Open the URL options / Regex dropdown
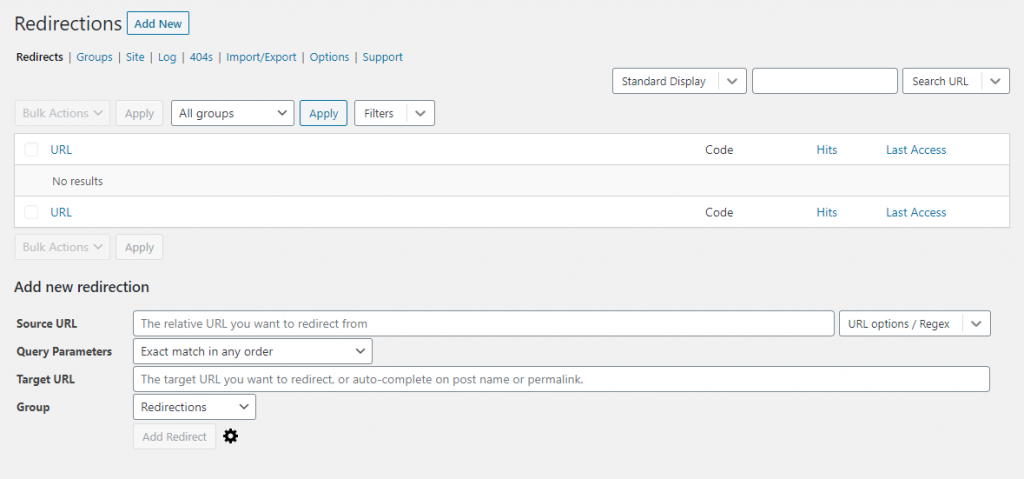This screenshot has height=479, width=1024. coord(915,323)
